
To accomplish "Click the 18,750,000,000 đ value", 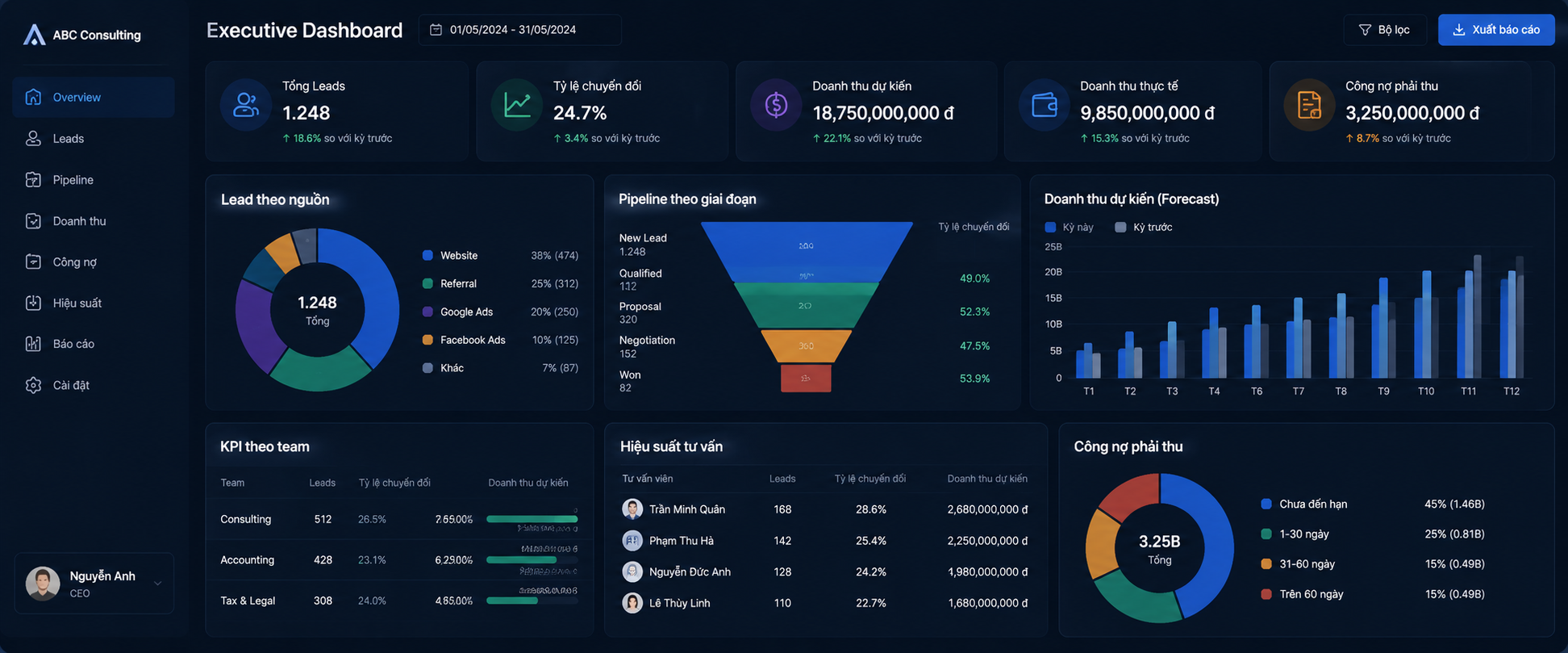I will 883,113.
